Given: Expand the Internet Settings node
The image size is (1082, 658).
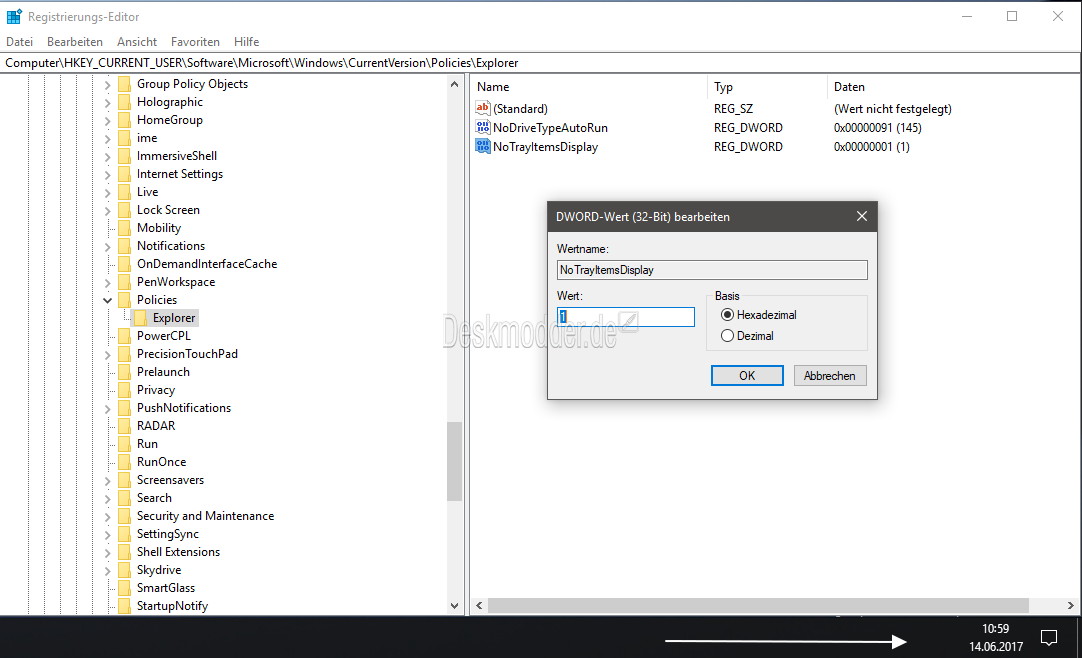Looking at the screenshot, I should coord(107,174).
